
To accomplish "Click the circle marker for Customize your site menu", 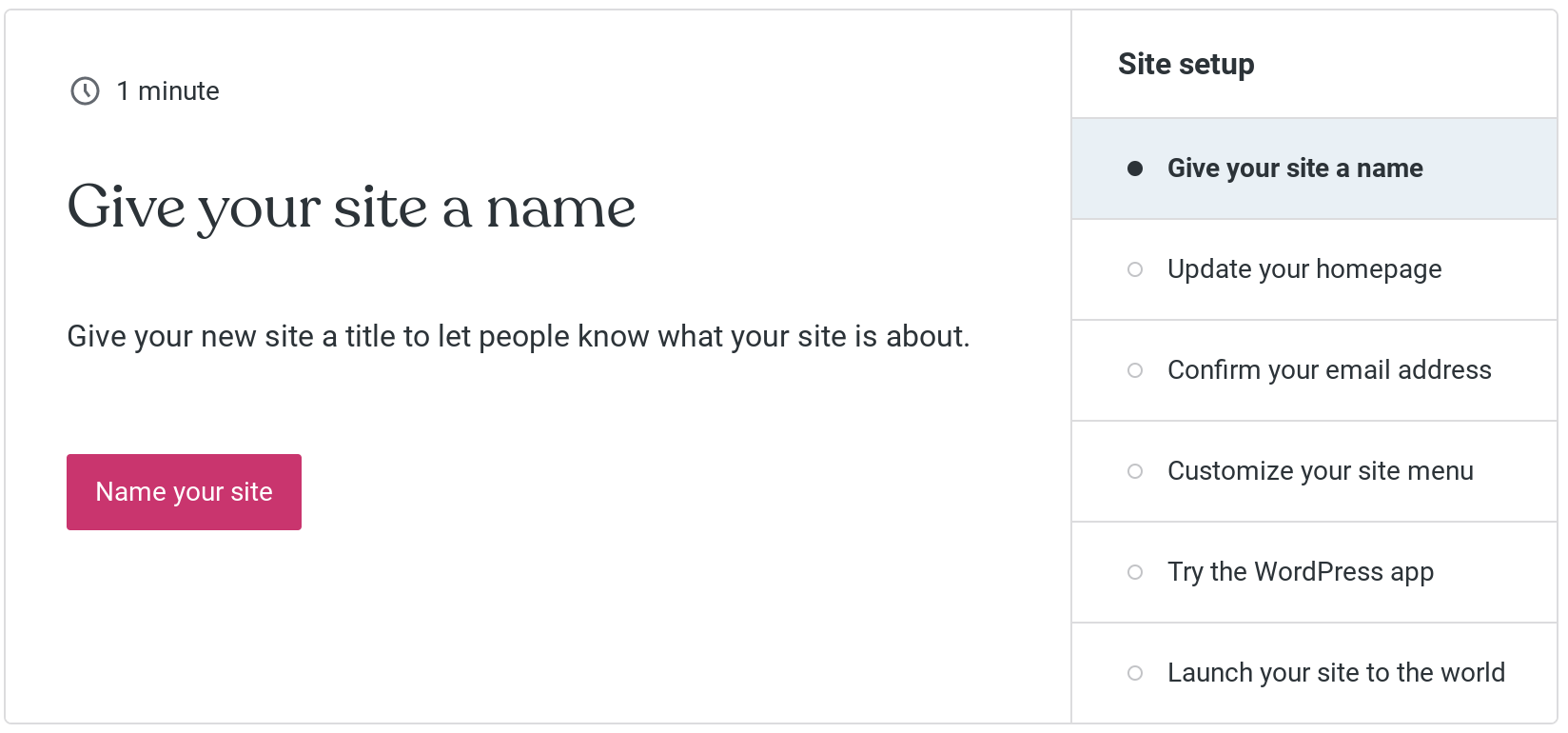I will click(x=1135, y=471).
